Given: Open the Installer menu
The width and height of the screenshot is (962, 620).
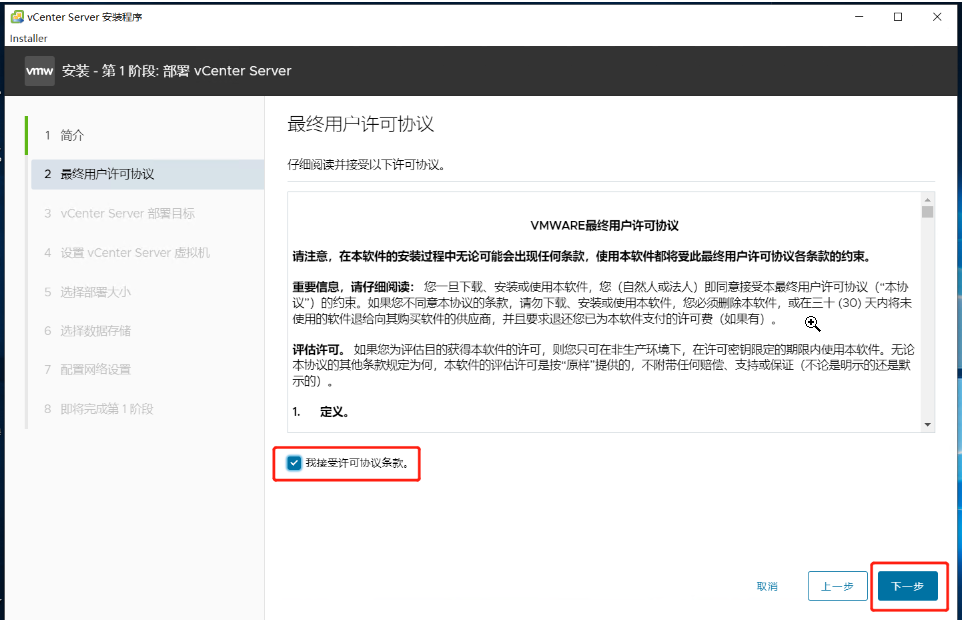Looking at the screenshot, I should 28,38.
